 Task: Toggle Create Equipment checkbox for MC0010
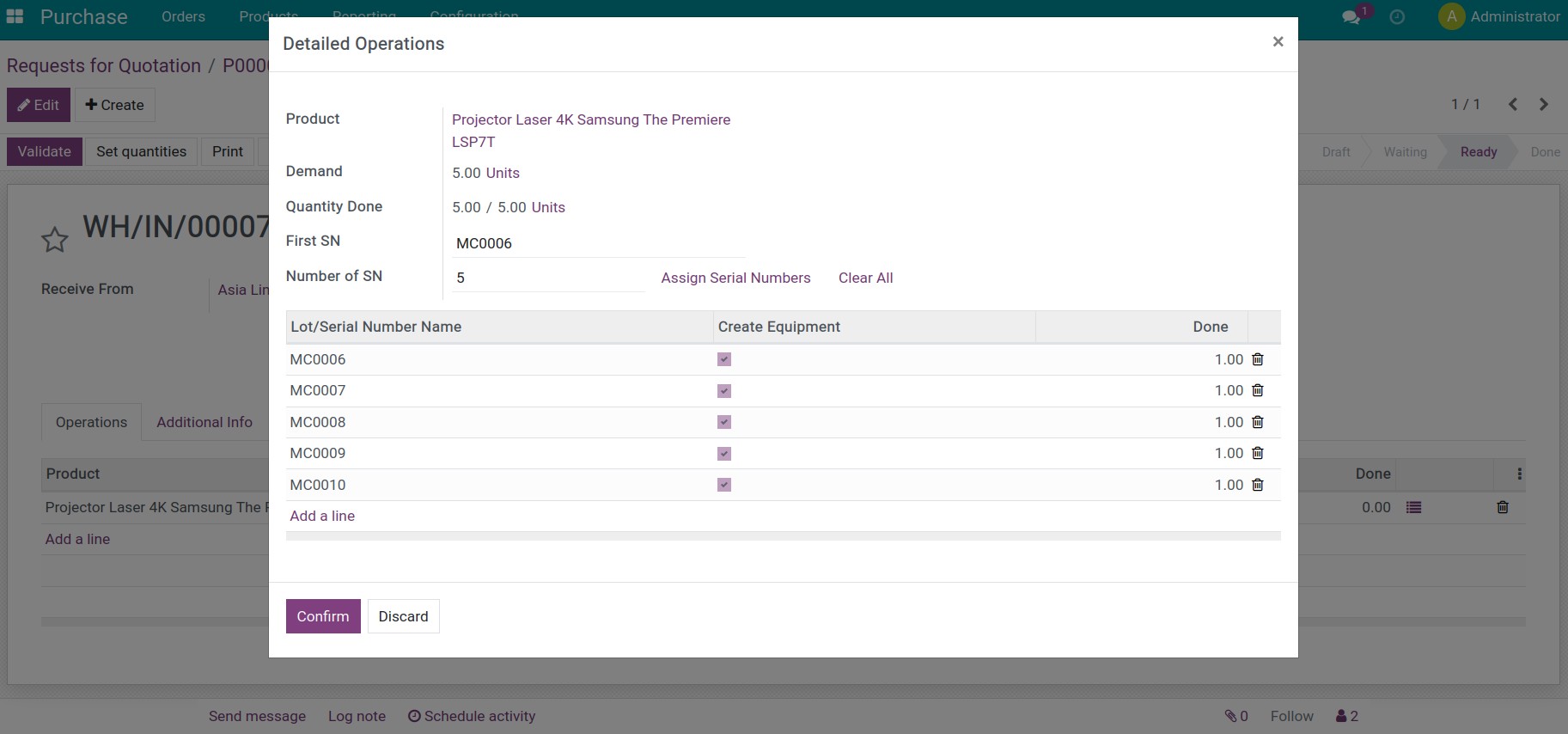pyautogui.click(x=724, y=485)
